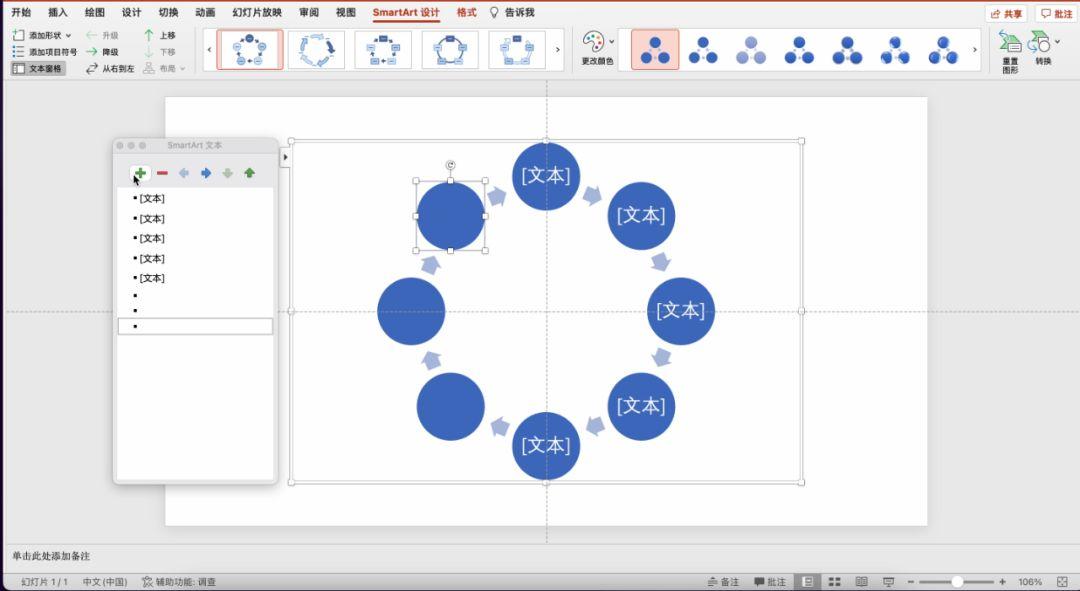Click the first [文本] bullet in text pane

[x=152, y=198]
